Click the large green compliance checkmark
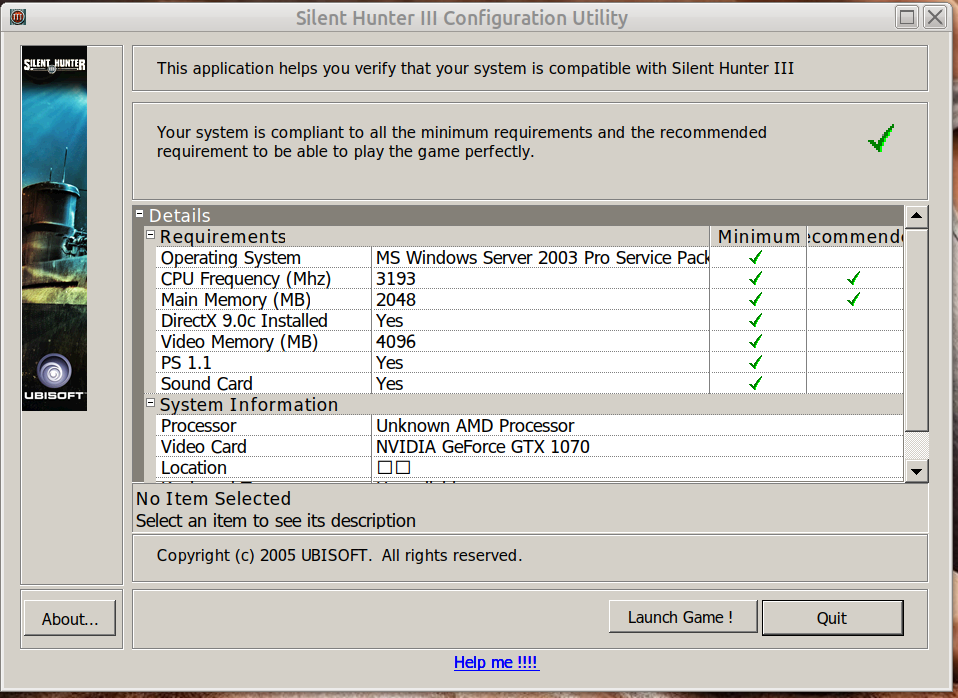This screenshot has width=958, height=698. click(881, 139)
